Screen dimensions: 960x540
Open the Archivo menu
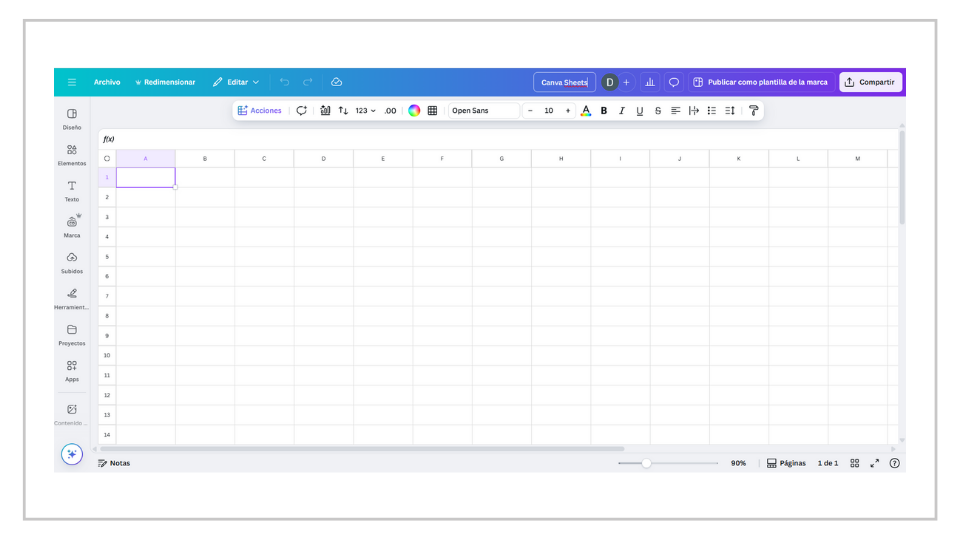coord(107,82)
